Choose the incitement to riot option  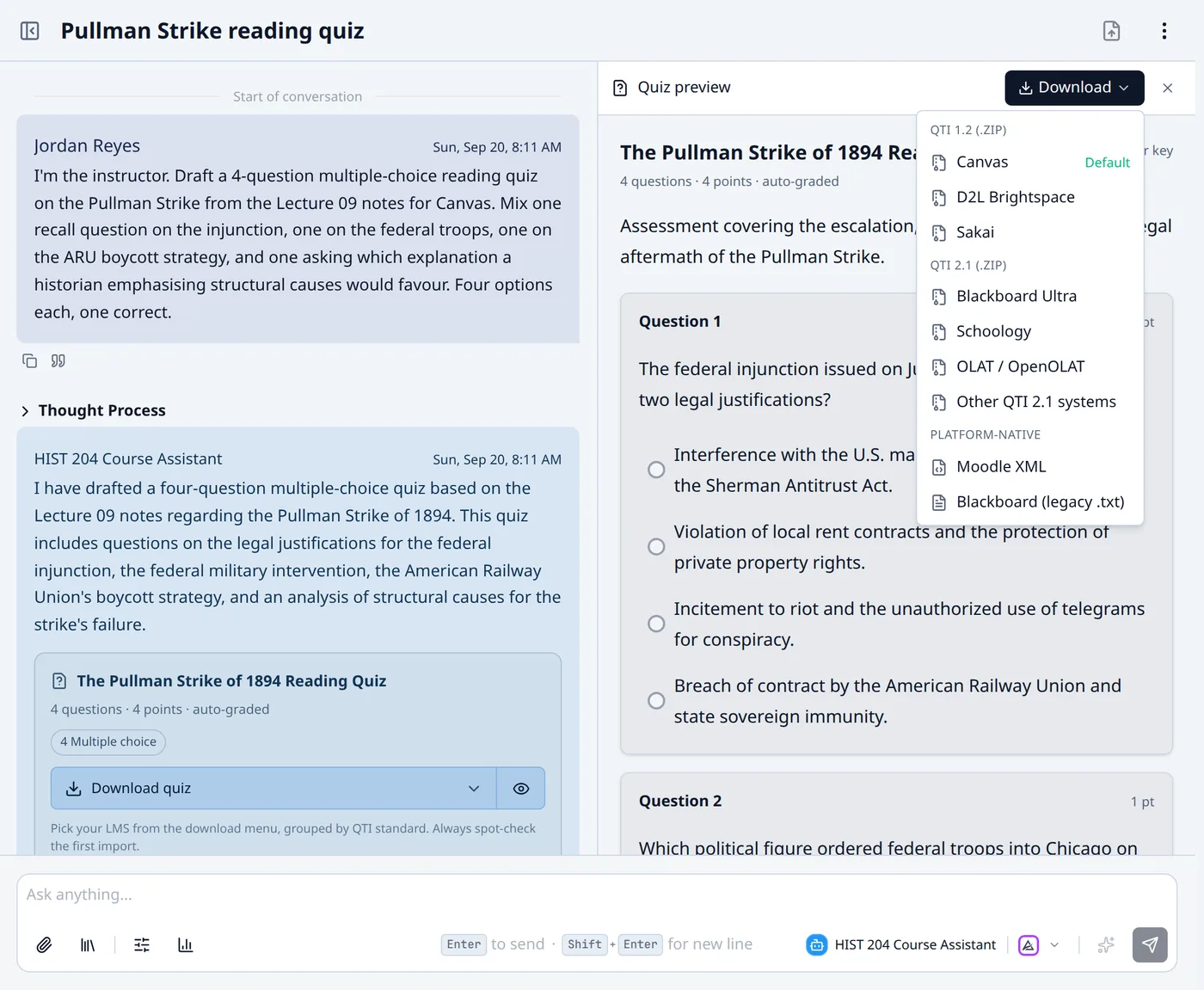coord(656,624)
